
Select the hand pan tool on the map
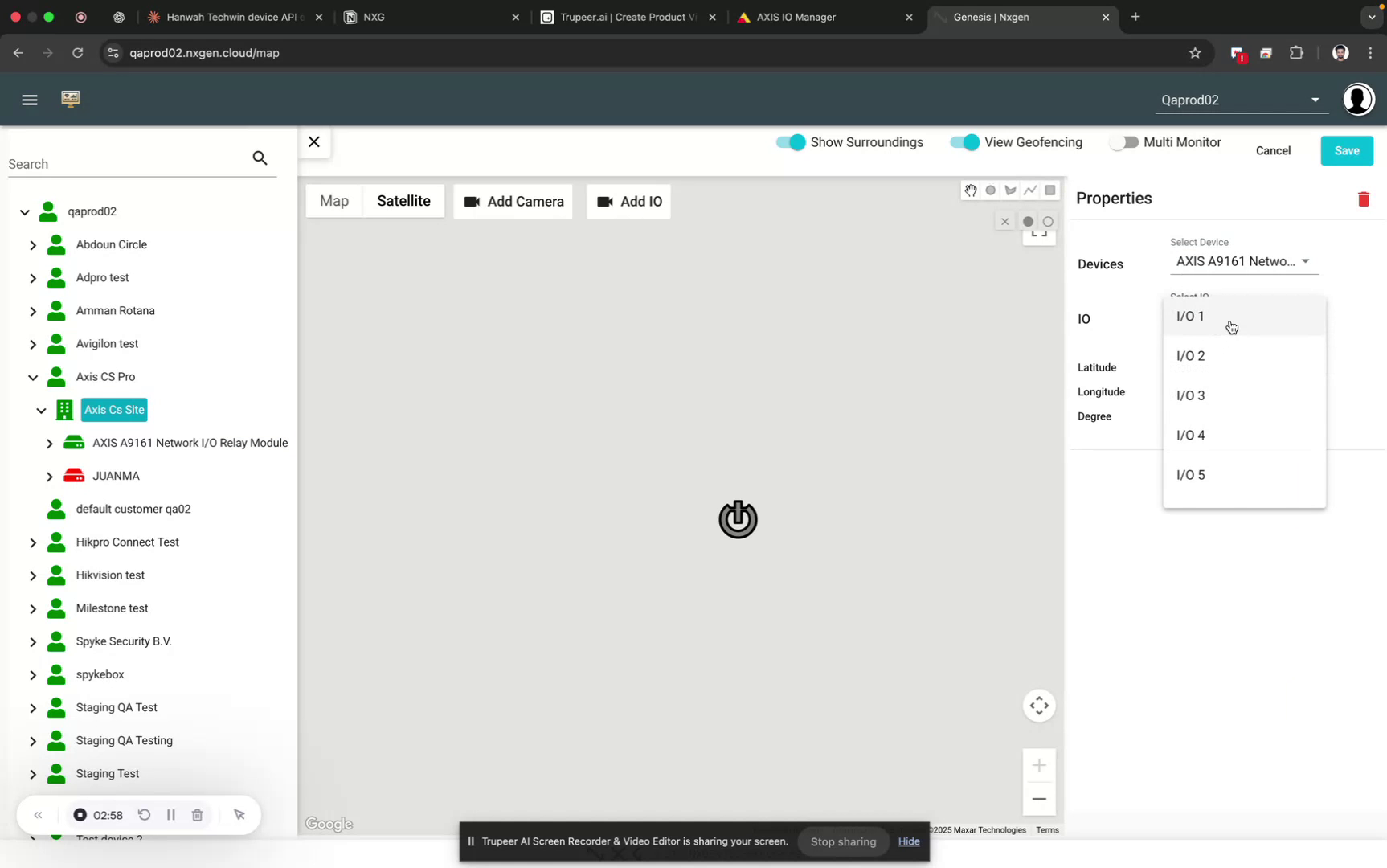click(x=970, y=190)
